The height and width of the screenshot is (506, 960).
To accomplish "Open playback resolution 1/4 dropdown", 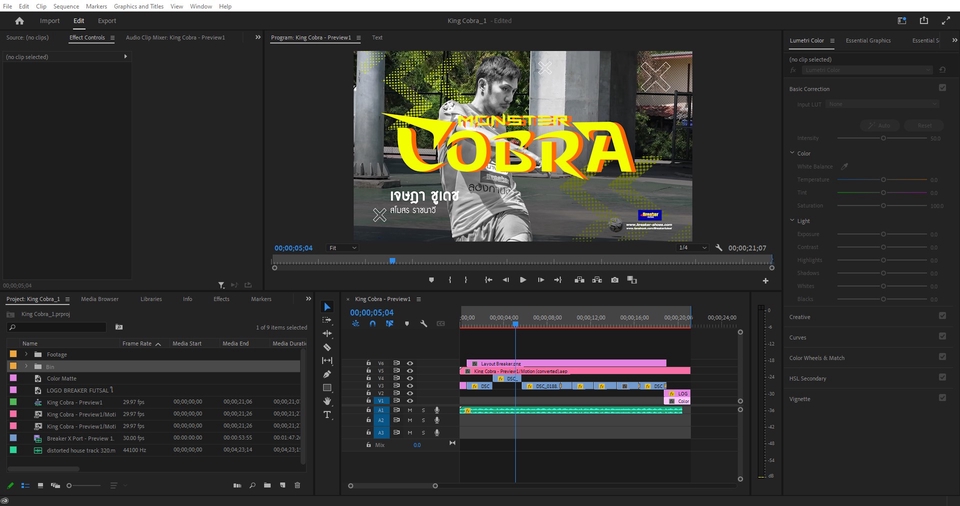I will pyautogui.click(x=692, y=248).
